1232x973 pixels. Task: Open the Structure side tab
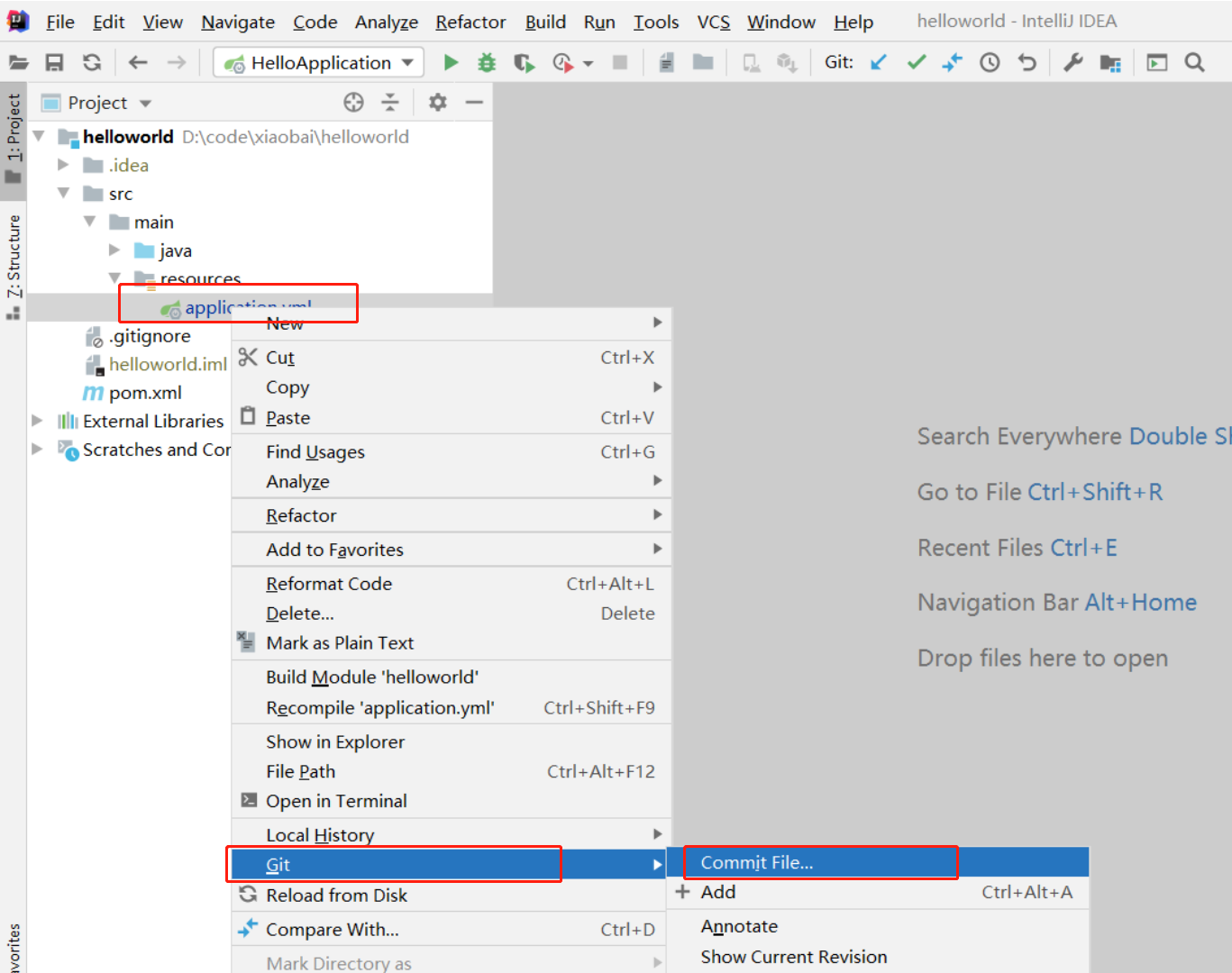click(x=14, y=266)
